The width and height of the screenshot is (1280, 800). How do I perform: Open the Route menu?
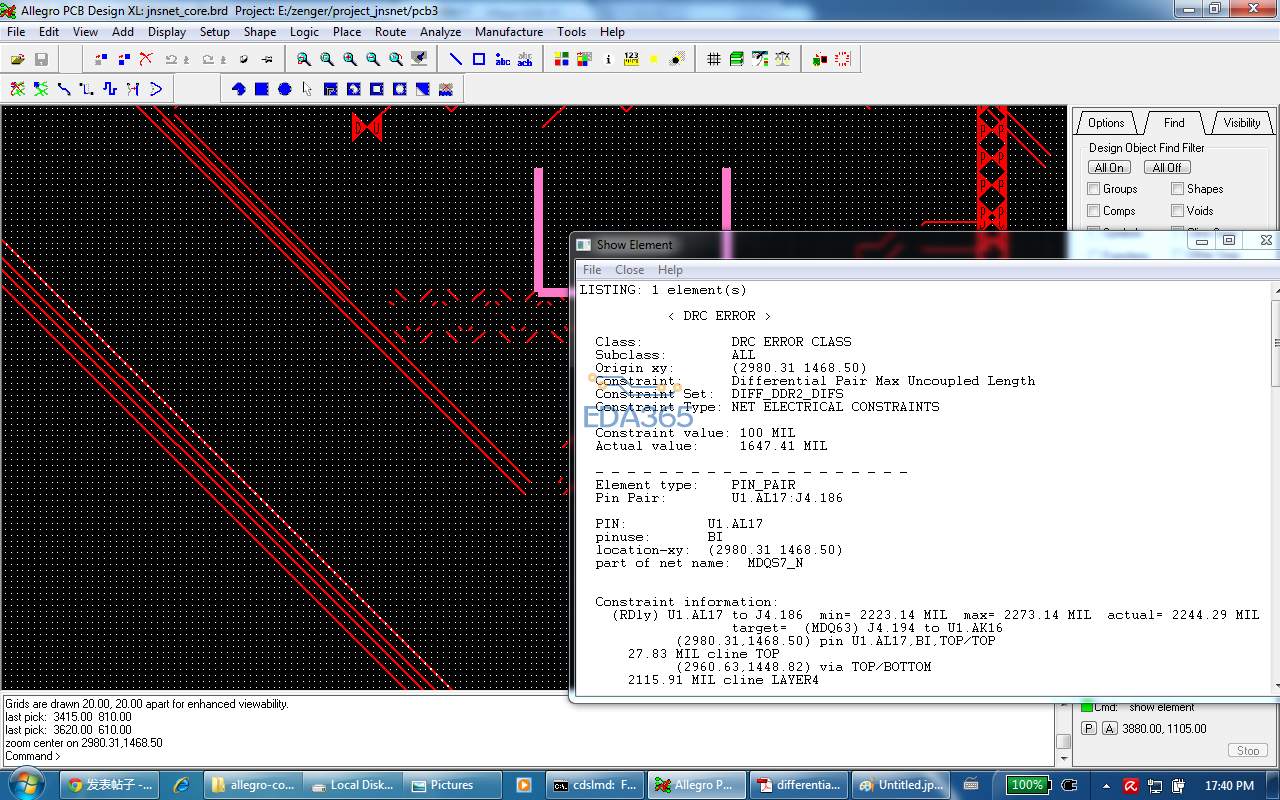390,32
